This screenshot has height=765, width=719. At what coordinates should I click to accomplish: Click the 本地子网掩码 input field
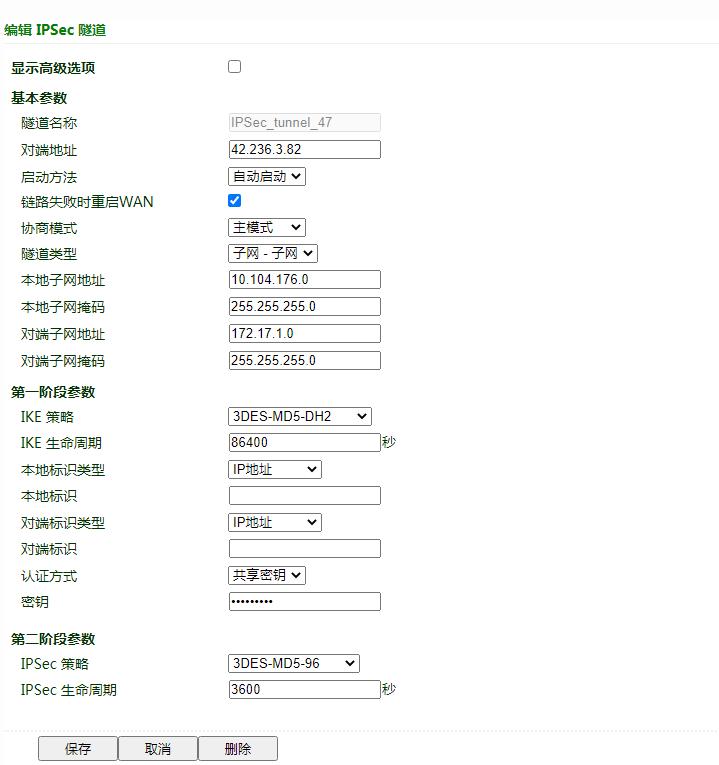[304, 307]
